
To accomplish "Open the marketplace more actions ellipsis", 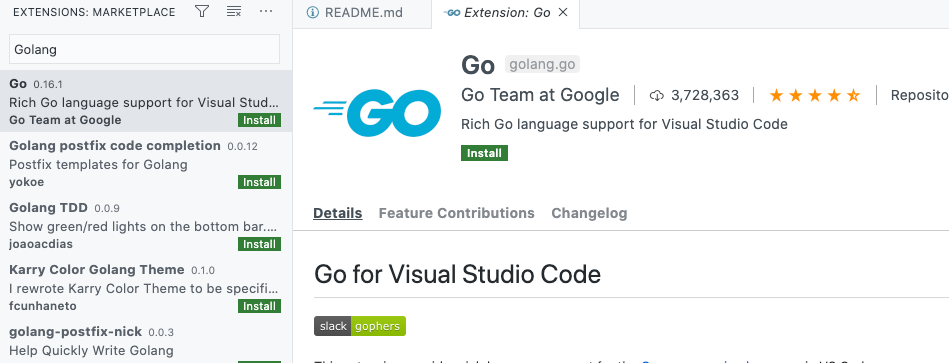I will click(266, 11).
